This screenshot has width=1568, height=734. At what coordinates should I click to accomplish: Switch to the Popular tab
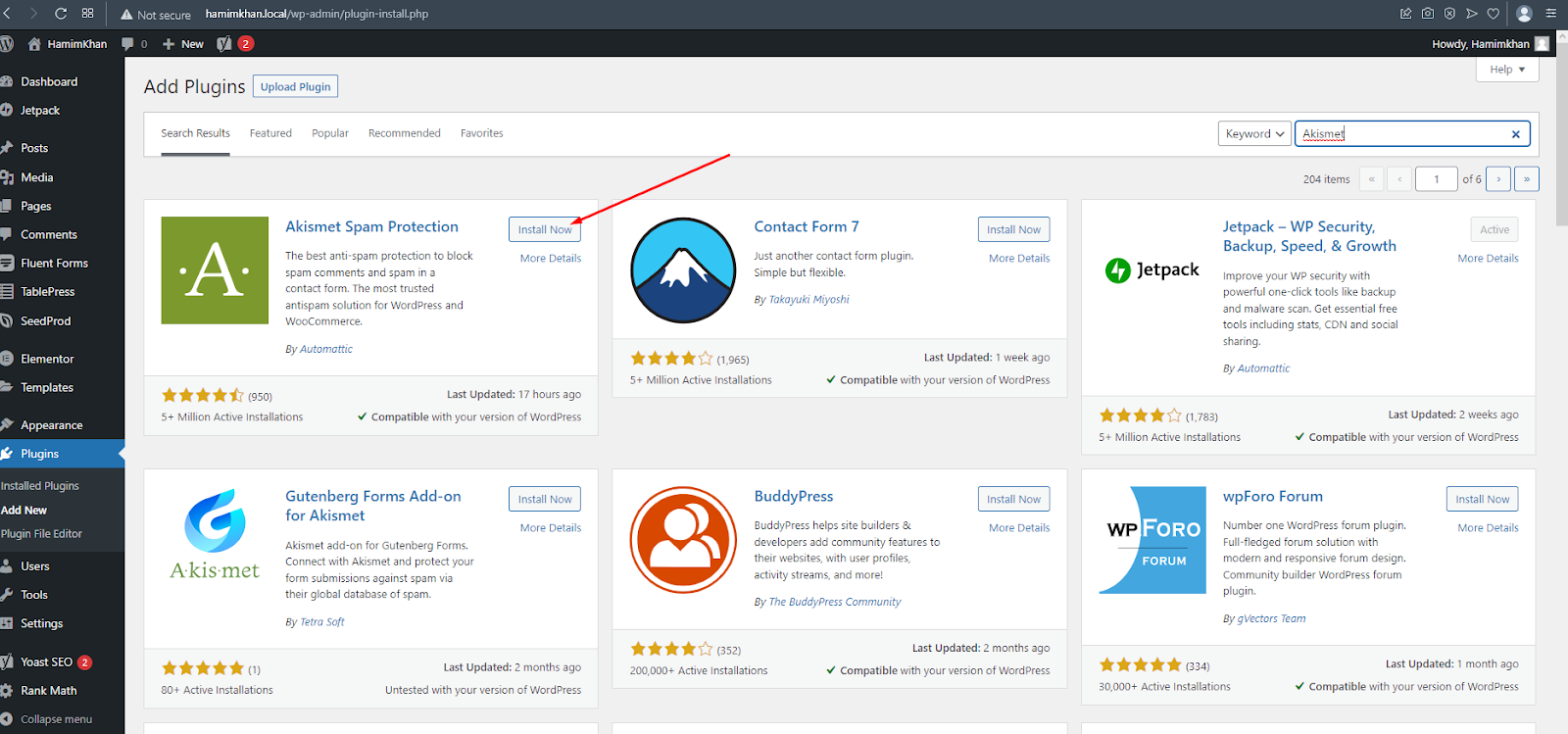click(x=330, y=133)
